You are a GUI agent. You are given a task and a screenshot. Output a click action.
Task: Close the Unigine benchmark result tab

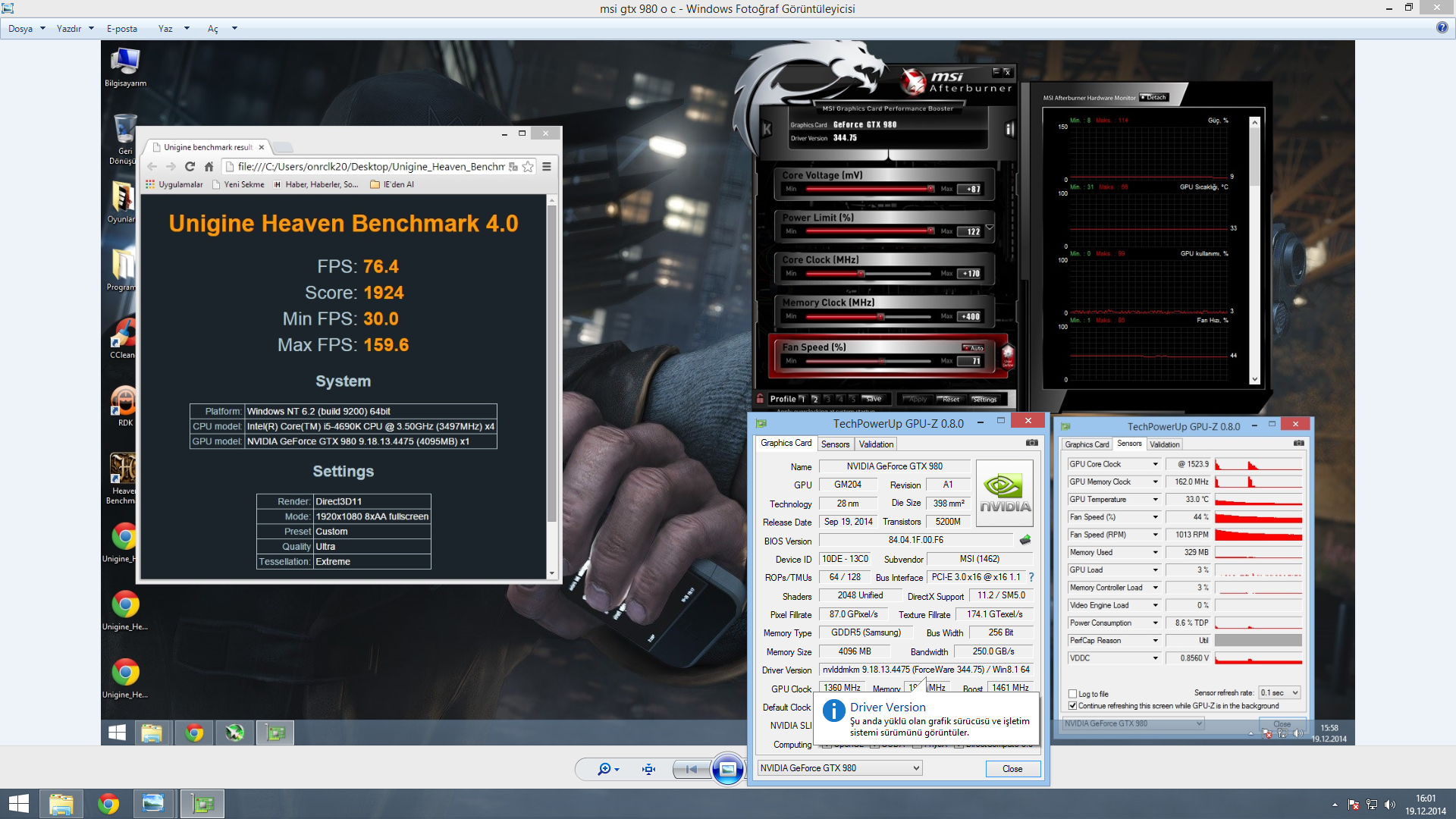coord(262,147)
